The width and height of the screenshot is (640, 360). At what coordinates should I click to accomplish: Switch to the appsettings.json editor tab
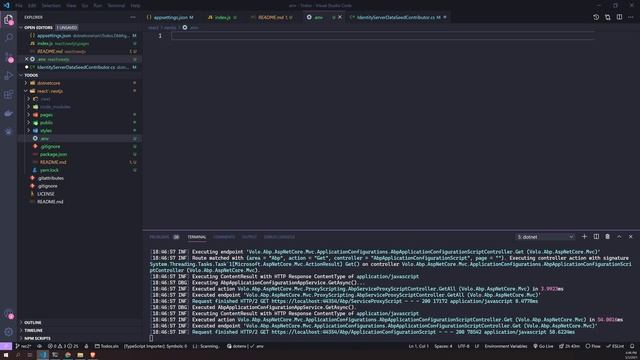pyautogui.click(x=171, y=17)
